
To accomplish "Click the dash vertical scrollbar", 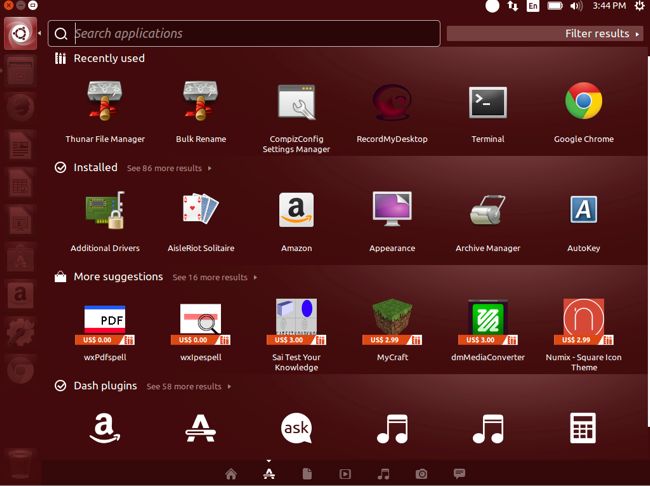I will tap(648, 241).
